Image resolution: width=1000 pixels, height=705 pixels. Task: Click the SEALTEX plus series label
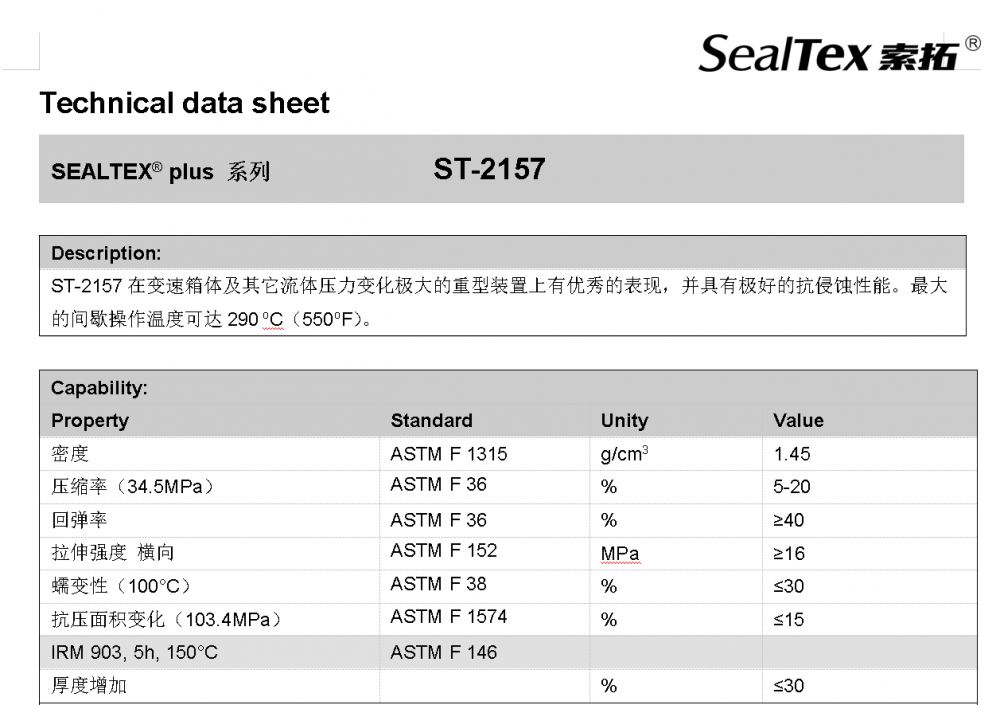[161, 172]
